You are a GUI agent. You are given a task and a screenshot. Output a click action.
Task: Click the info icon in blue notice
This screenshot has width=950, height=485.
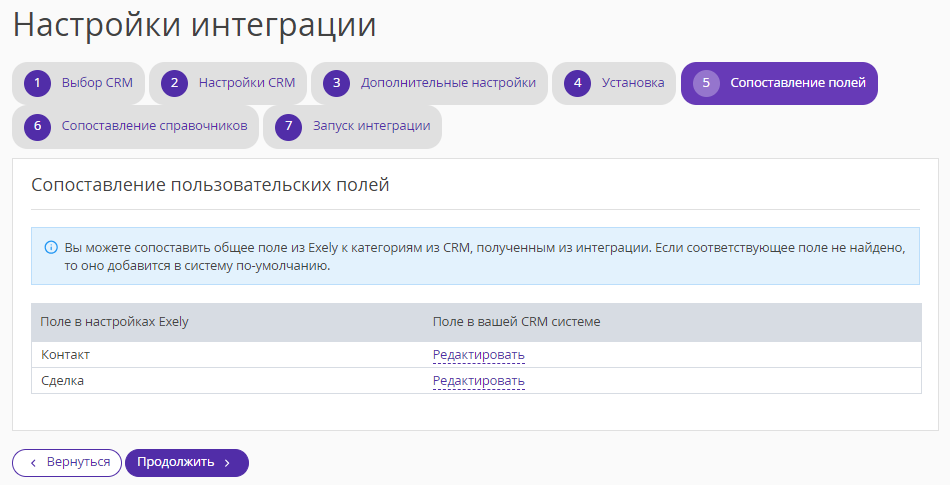tap(51, 247)
